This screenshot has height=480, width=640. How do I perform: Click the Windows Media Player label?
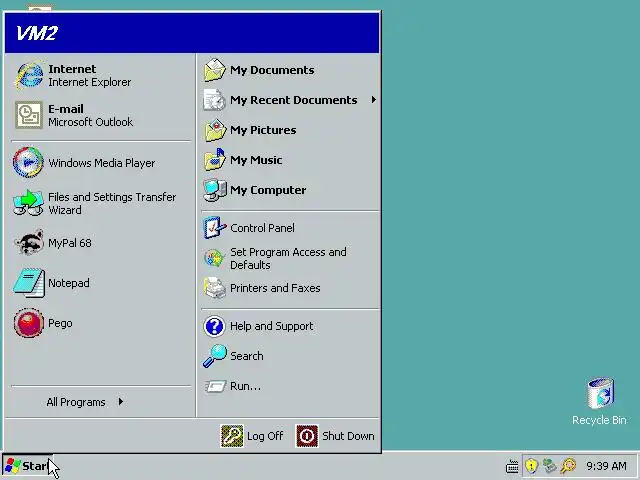coord(102,163)
